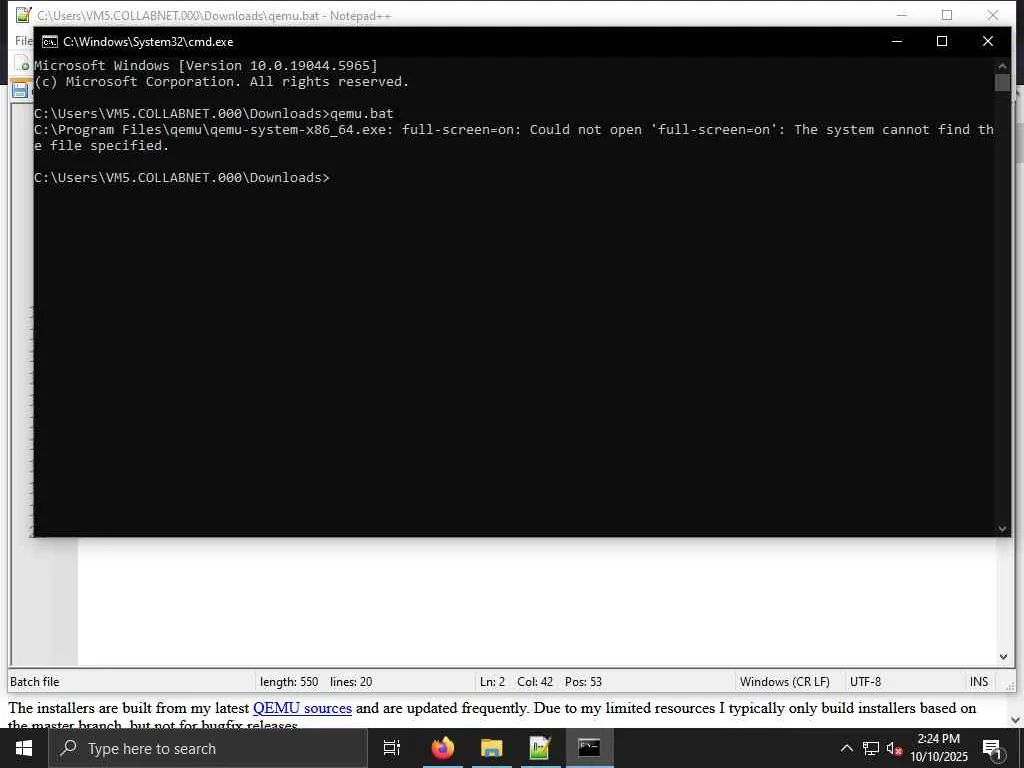The image size is (1024, 768).
Task: Maximize the Notepad++ window
Action: (946, 14)
